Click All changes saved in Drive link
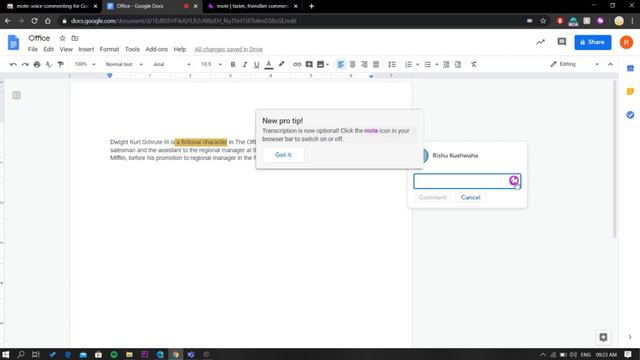640x360 pixels. pos(229,49)
